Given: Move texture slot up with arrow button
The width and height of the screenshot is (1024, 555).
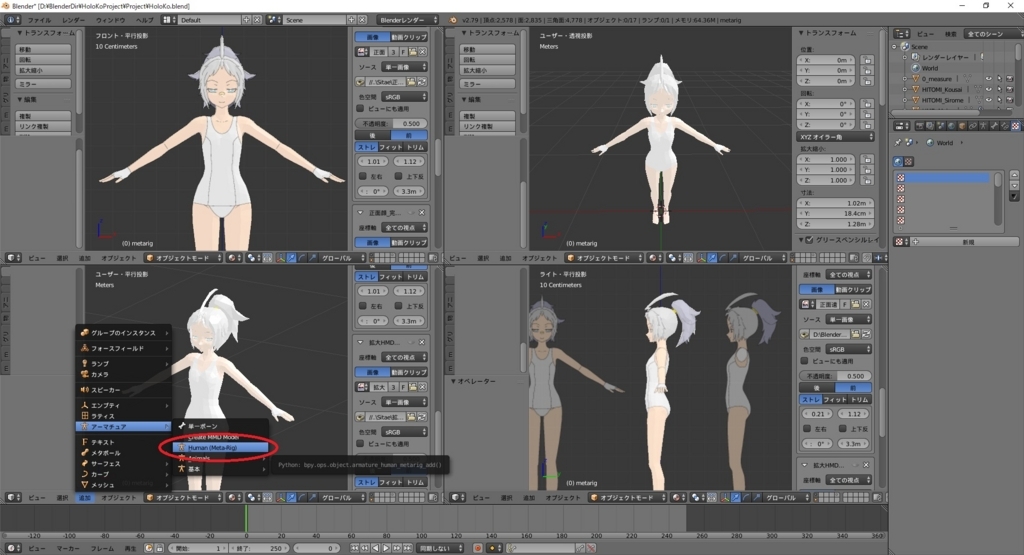Looking at the screenshot, I should pos(1014,175).
